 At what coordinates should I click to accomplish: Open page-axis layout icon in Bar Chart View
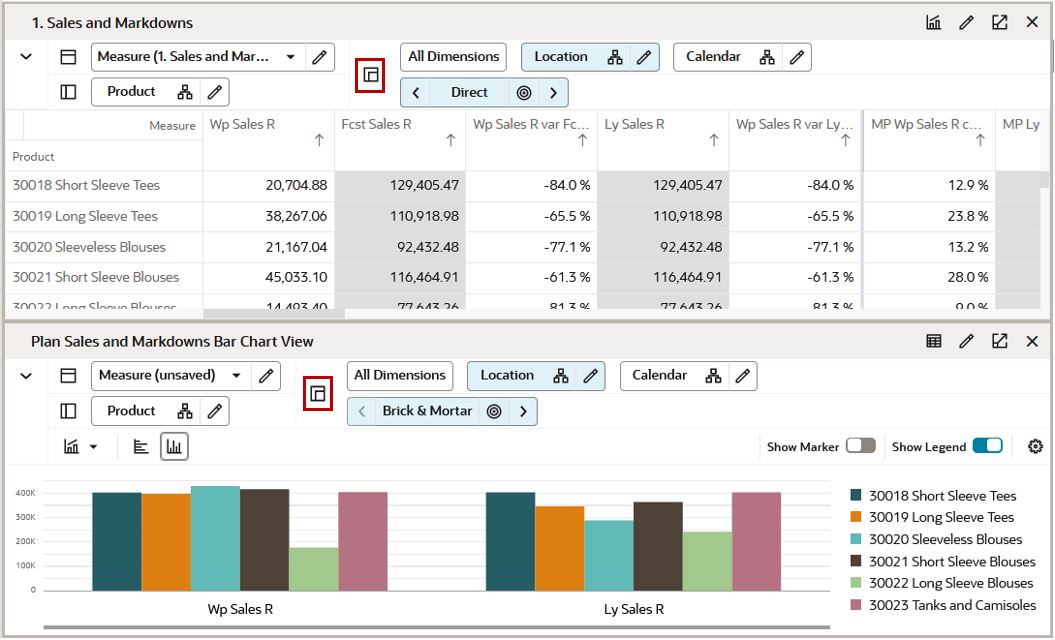pyautogui.click(x=318, y=393)
